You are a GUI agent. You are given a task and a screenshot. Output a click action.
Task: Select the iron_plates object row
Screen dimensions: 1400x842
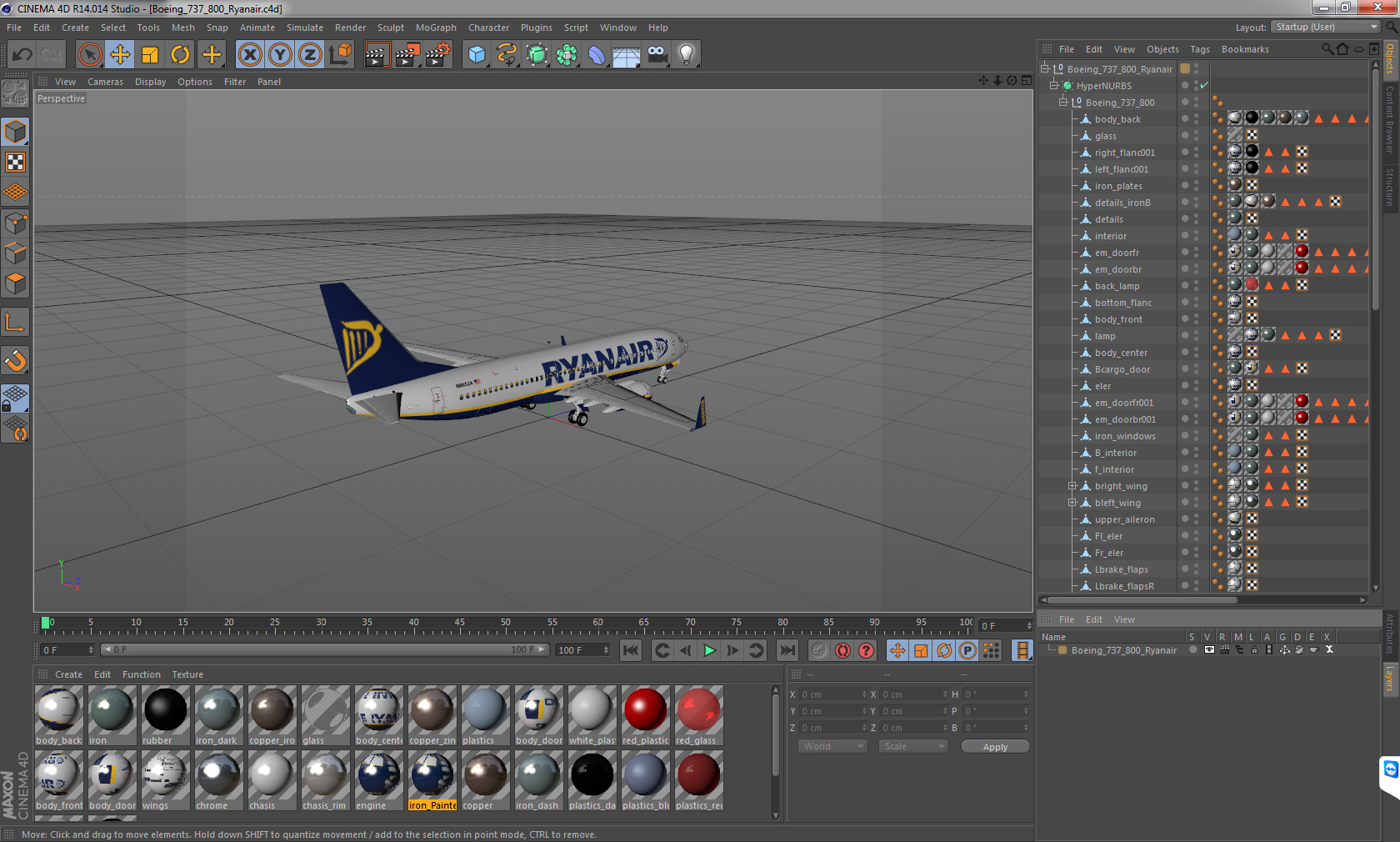(x=1117, y=185)
